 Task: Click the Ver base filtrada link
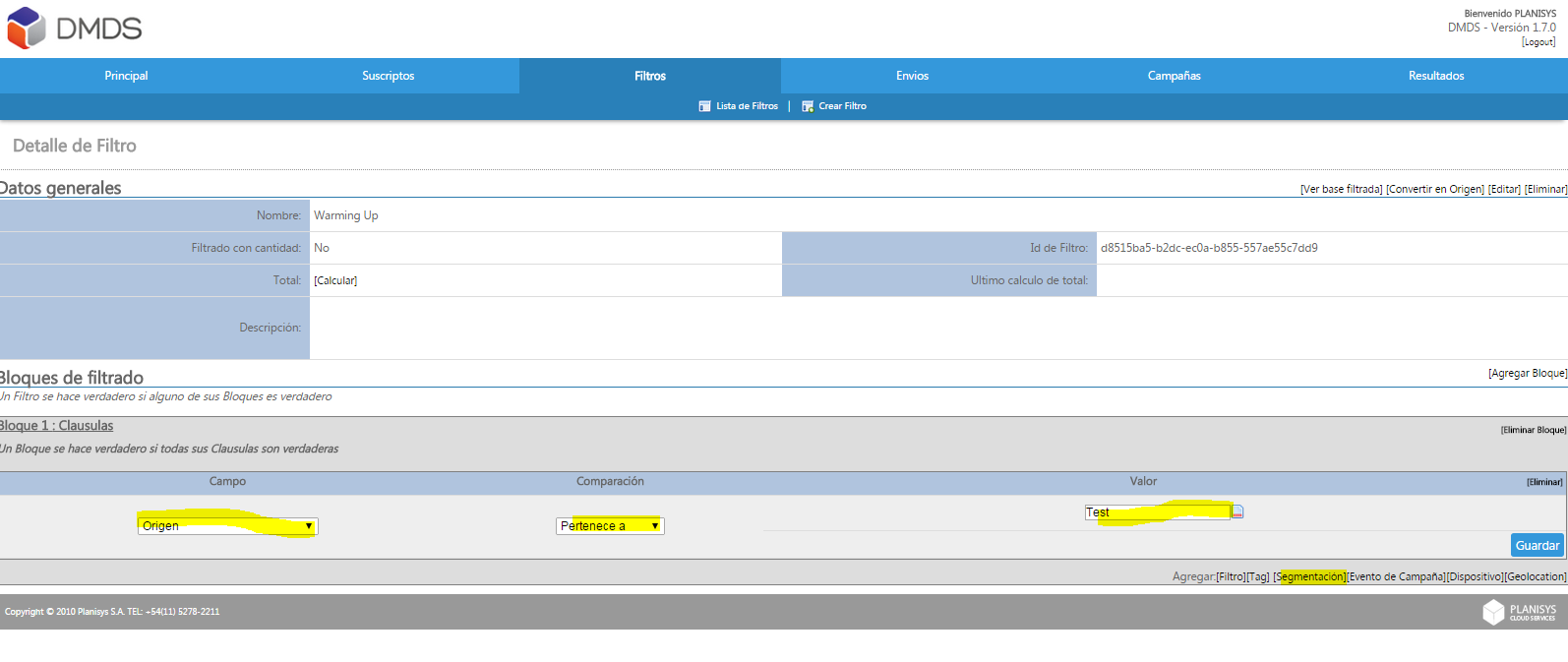[x=1342, y=189]
